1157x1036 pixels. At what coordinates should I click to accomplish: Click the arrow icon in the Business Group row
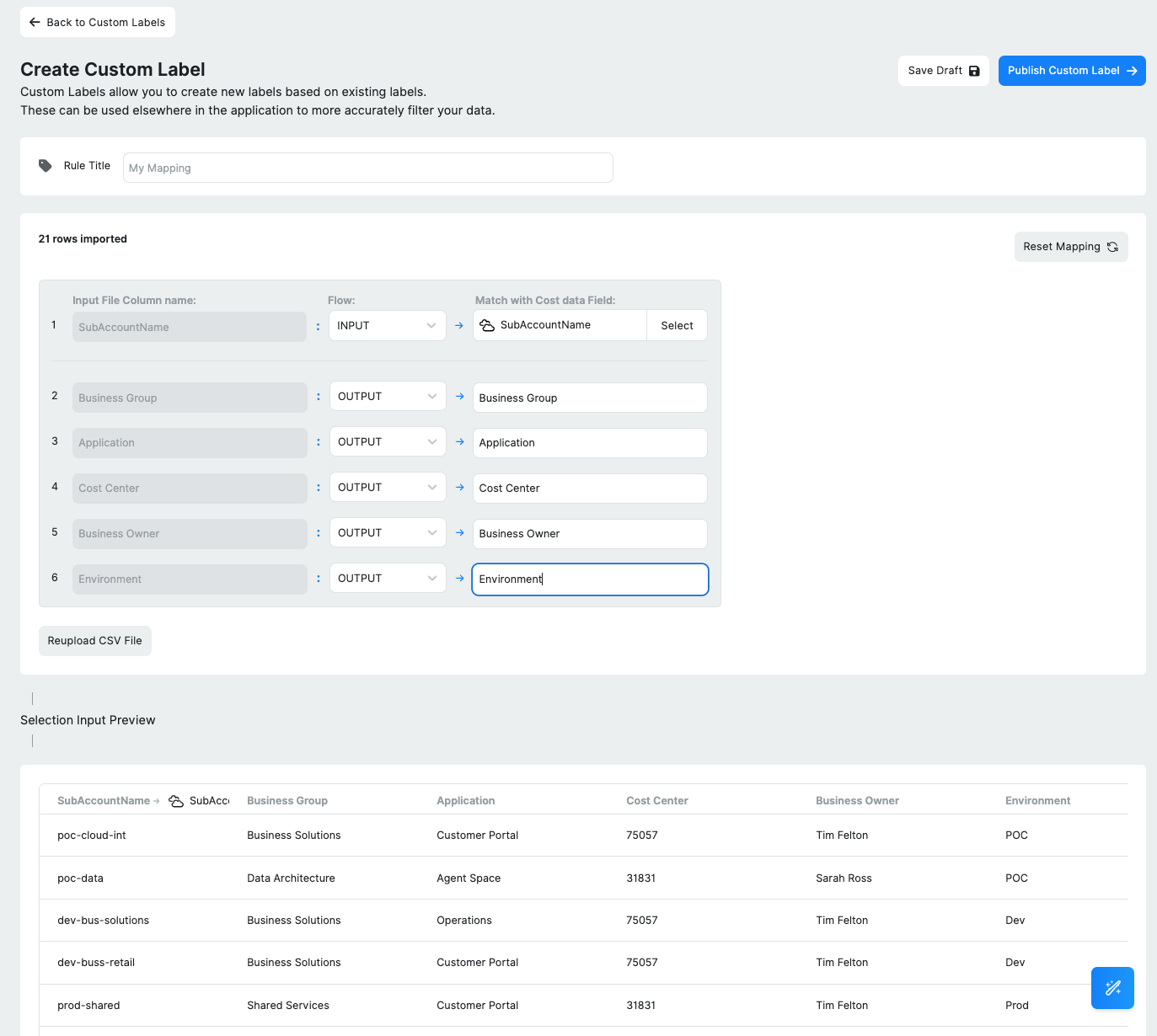click(459, 397)
